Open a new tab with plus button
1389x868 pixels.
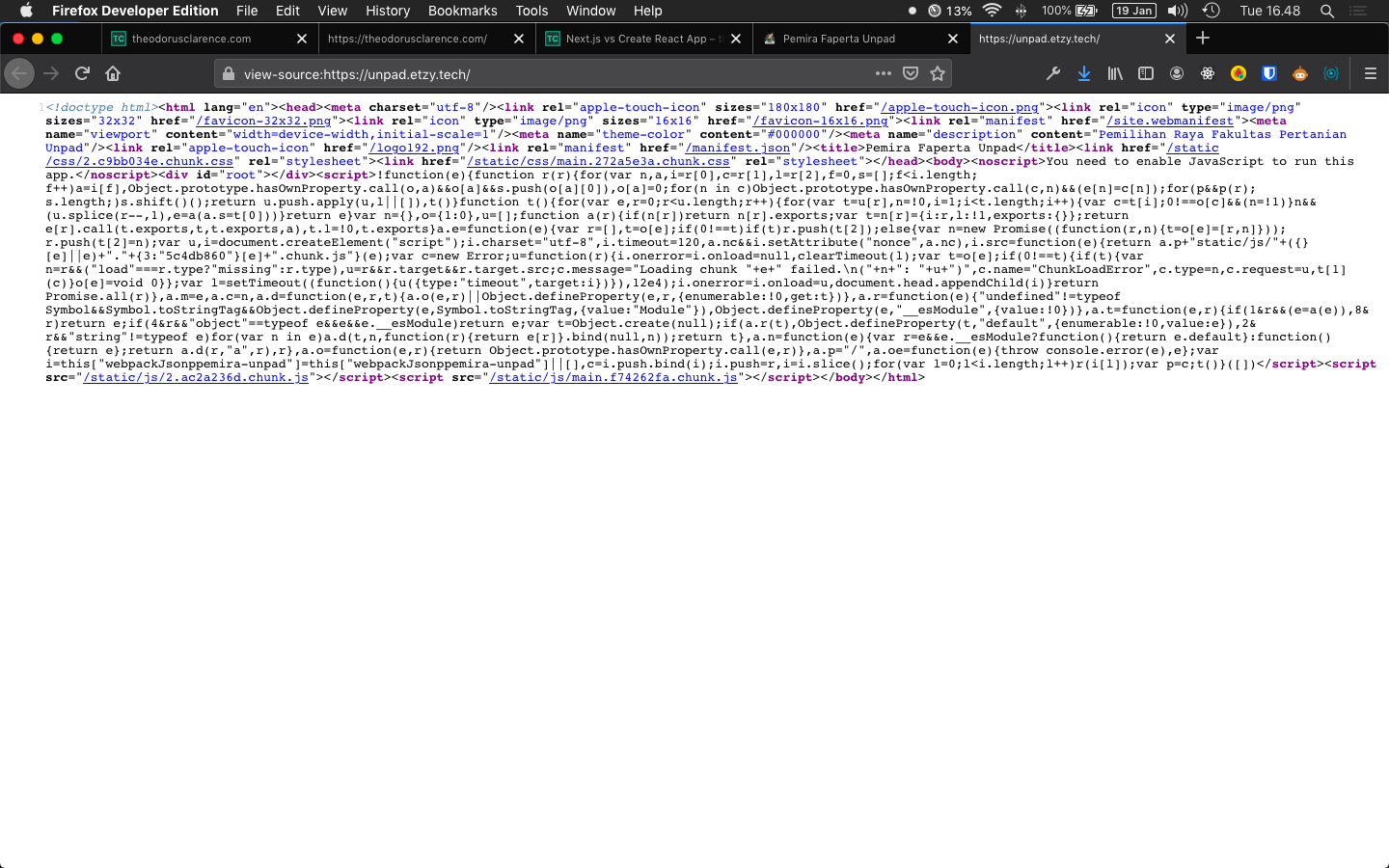click(1203, 39)
